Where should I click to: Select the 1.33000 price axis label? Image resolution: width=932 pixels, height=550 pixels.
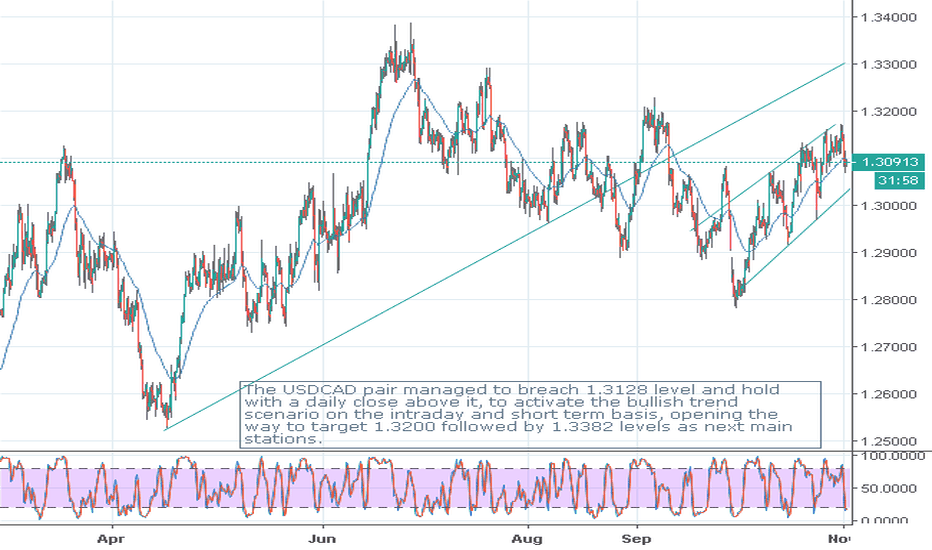pyautogui.click(x=889, y=64)
